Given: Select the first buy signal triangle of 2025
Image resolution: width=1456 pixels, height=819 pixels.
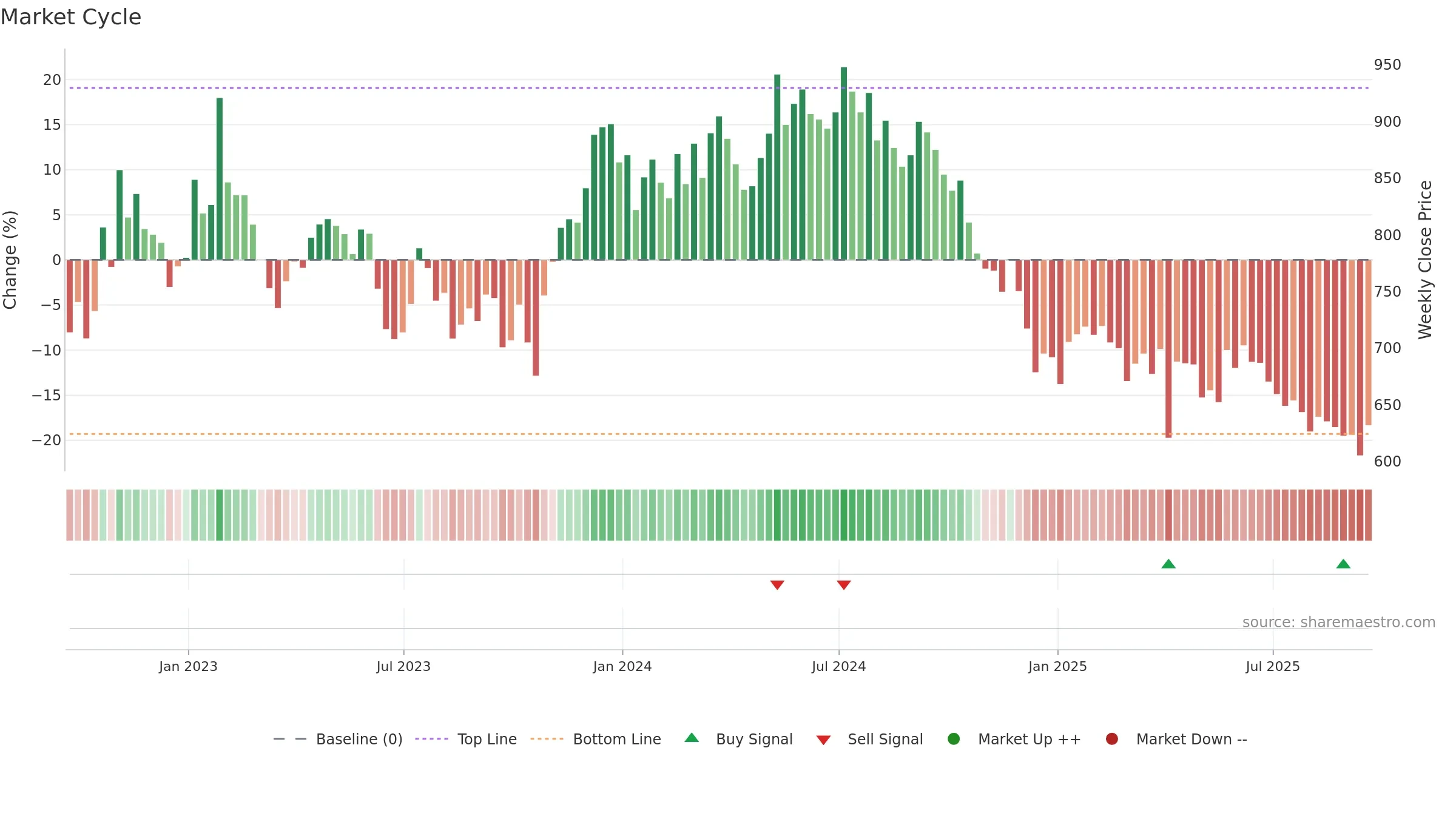Looking at the screenshot, I should (x=1168, y=564).
